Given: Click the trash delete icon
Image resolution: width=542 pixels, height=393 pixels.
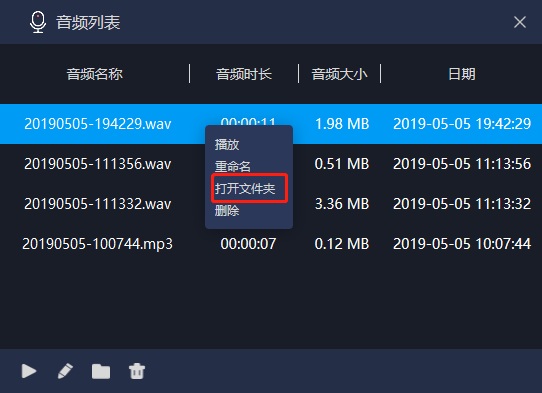Looking at the screenshot, I should 137,371.
